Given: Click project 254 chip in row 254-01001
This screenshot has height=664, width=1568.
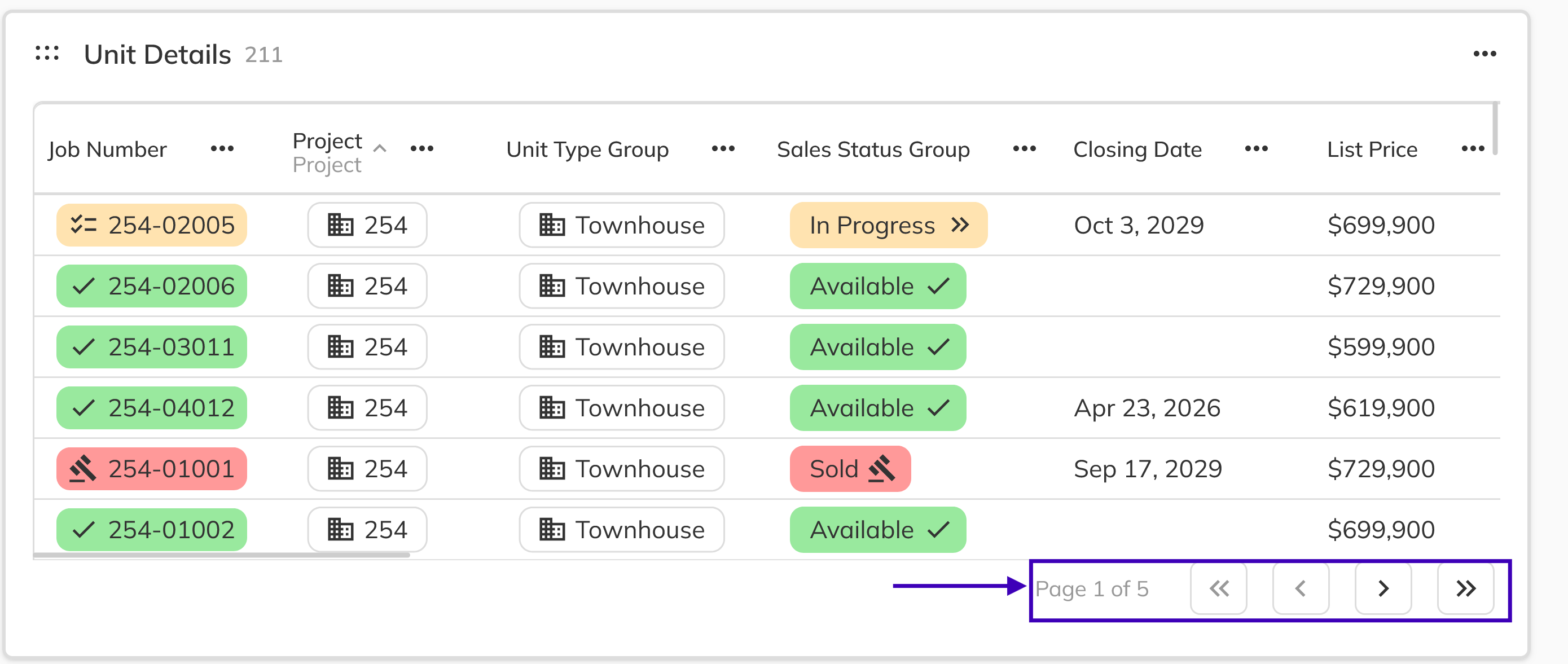Looking at the screenshot, I should pyautogui.click(x=367, y=469).
